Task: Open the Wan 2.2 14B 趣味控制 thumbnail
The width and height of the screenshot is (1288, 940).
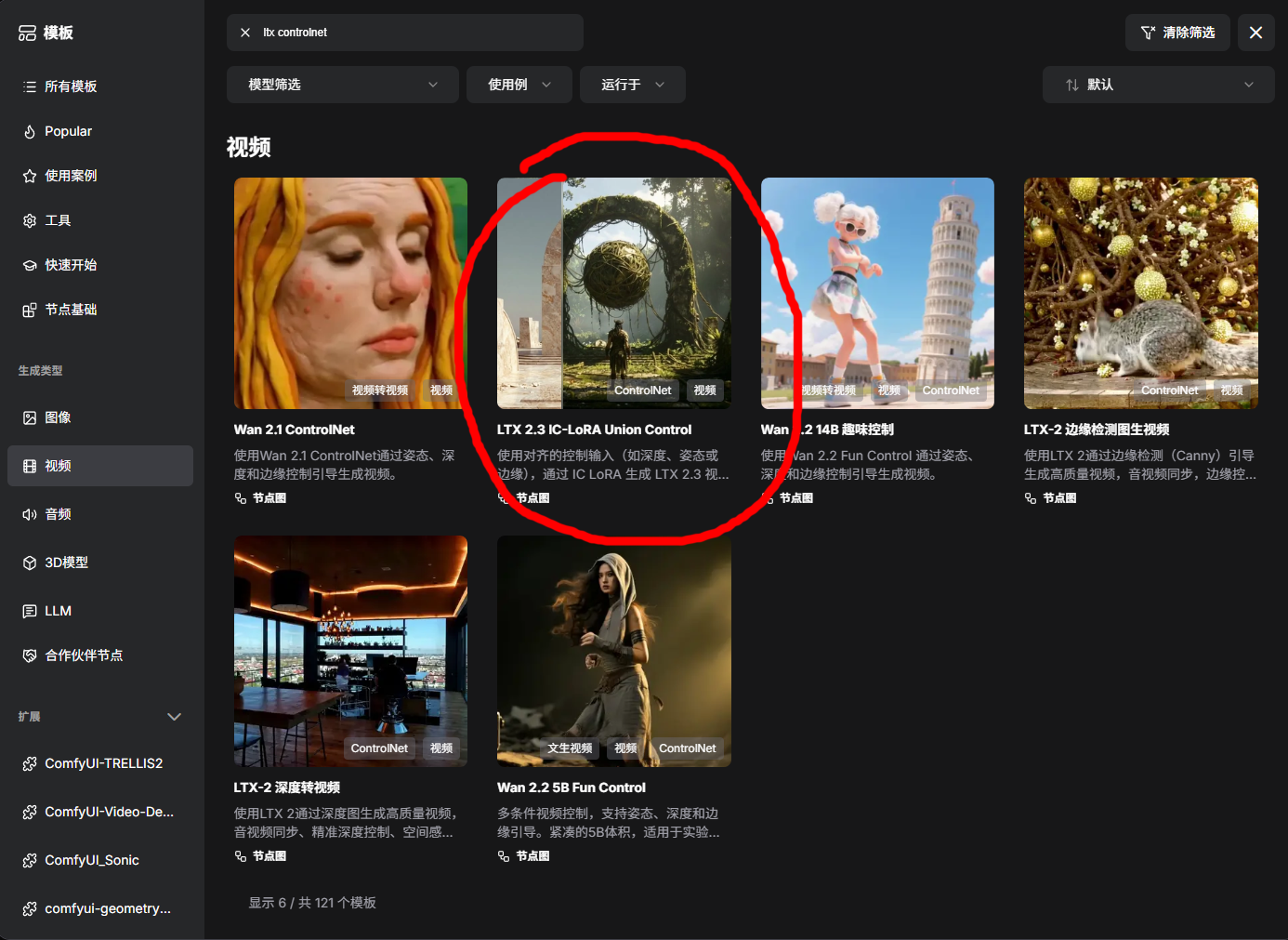Action: click(x=877, y=293)
